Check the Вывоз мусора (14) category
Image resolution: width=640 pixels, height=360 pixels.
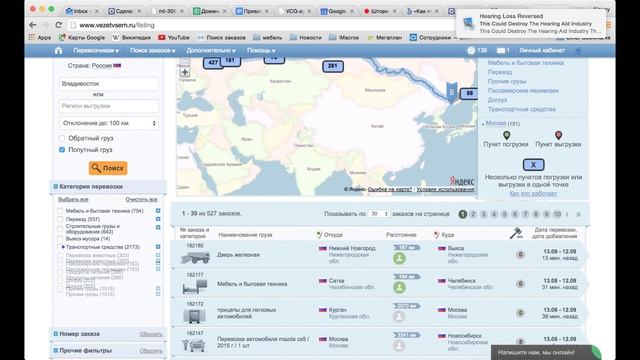coord(60,239)
